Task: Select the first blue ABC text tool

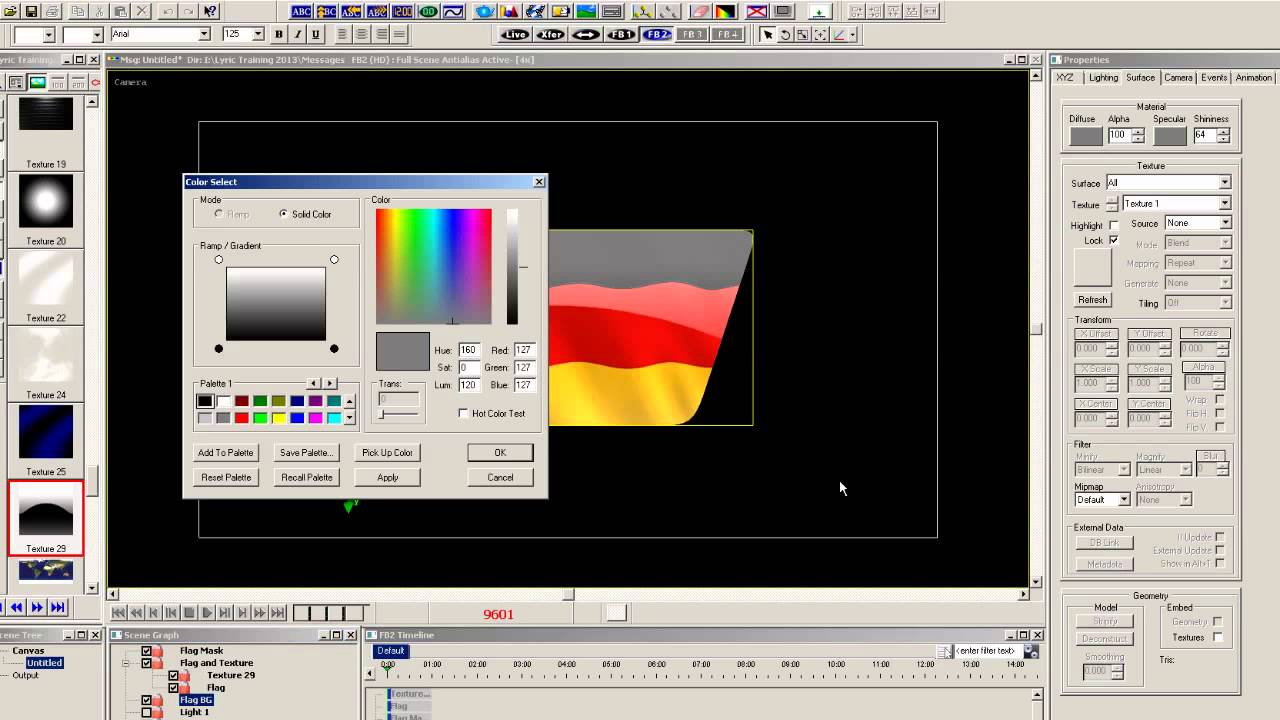Action: click(301, 11)
